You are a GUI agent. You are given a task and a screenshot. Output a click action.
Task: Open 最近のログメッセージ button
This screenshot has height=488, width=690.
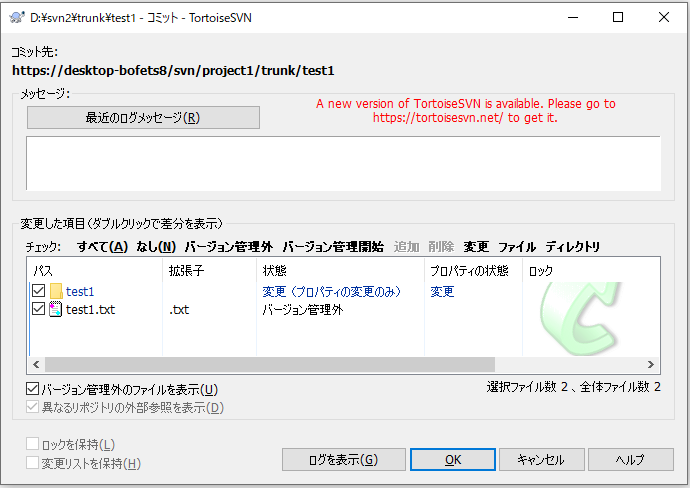point(143,117)
